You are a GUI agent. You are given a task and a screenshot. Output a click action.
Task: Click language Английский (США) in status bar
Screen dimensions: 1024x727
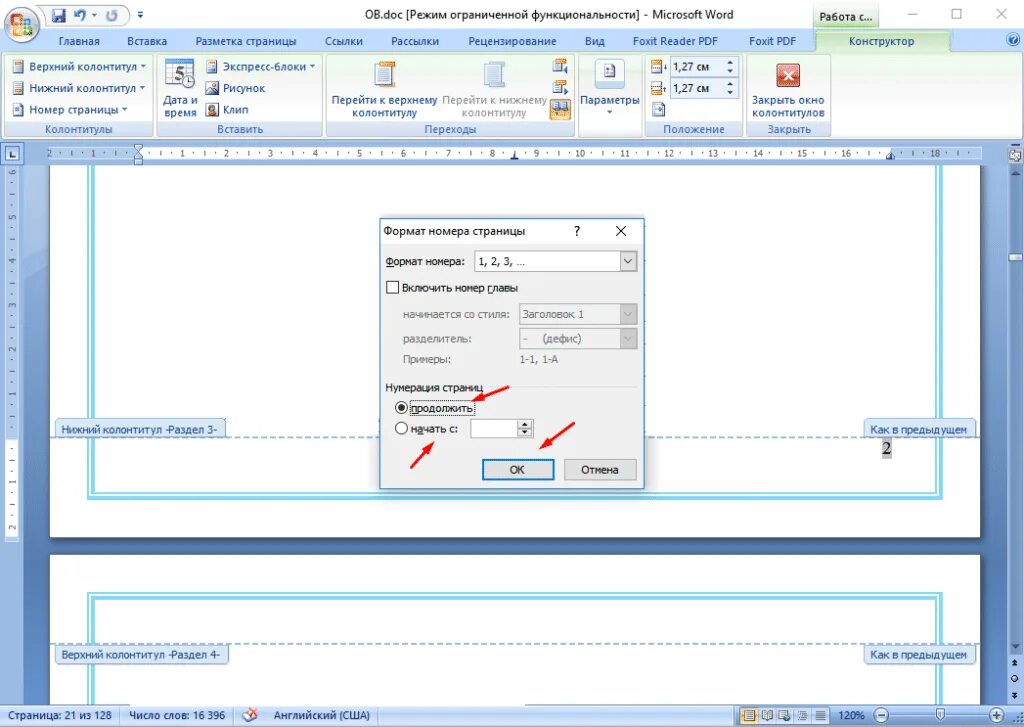[x=321, y=715]
